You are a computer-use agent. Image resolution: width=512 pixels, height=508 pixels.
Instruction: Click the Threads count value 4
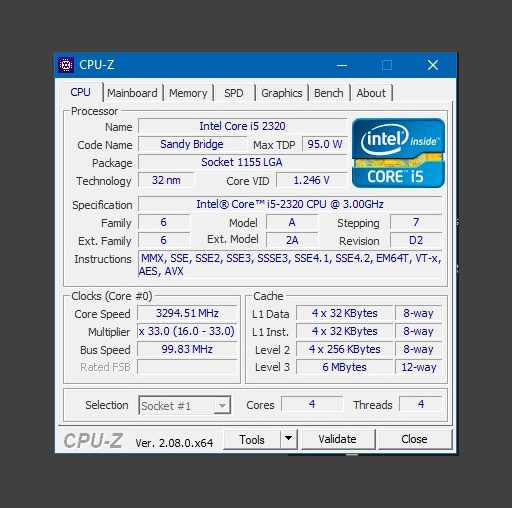tap(421, 404)
